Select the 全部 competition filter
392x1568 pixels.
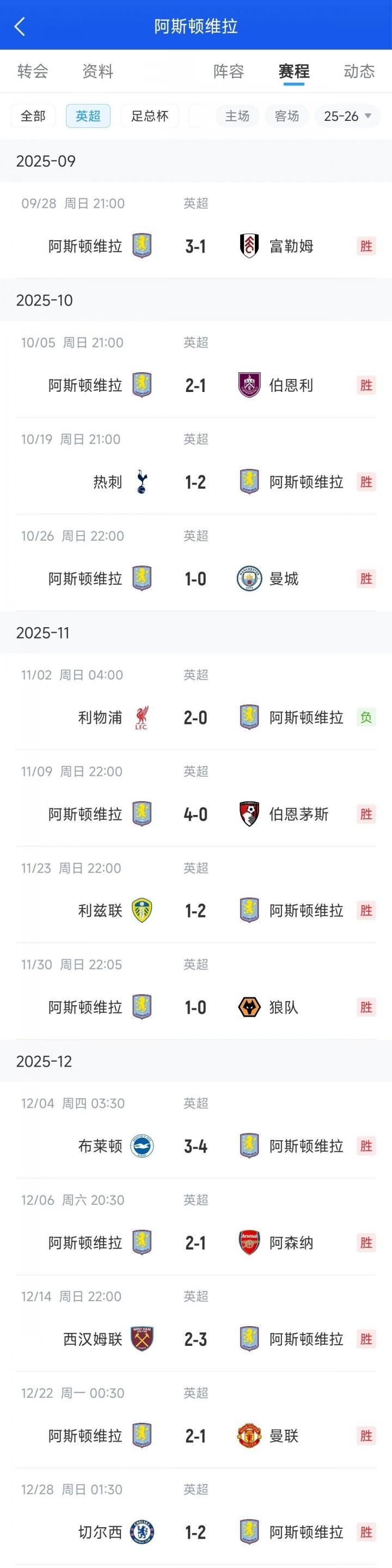(x=33, y=117)
